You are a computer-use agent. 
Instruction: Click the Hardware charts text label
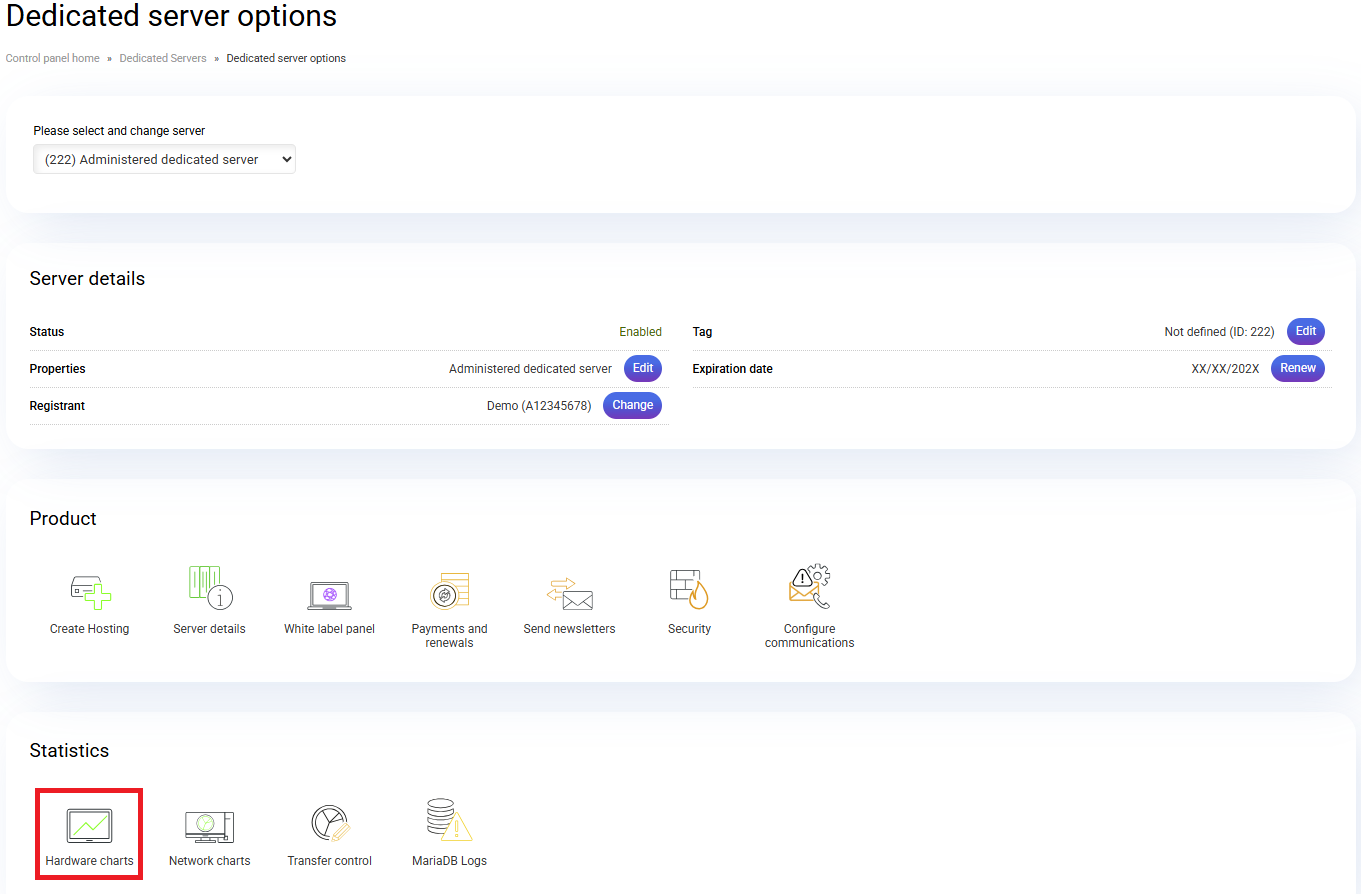coord(89,861)
